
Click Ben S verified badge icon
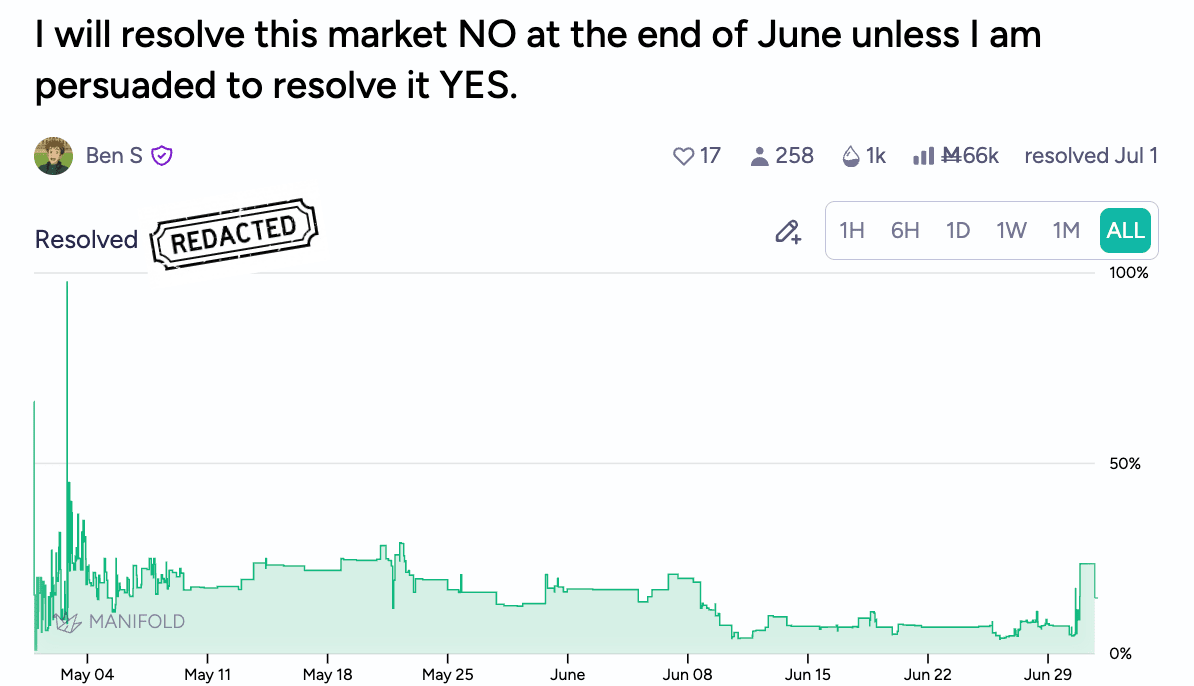tap(162, 156)
